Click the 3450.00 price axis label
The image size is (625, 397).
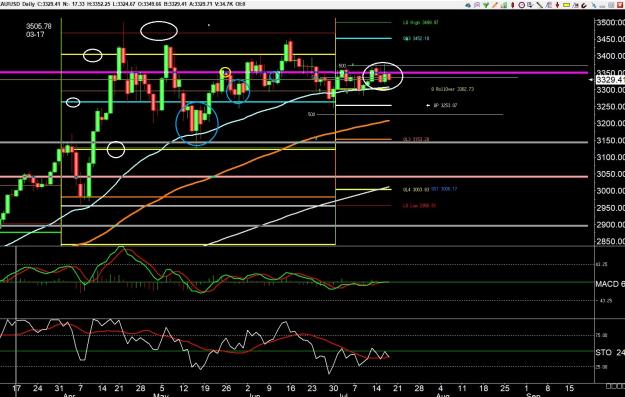pos(610,39)
